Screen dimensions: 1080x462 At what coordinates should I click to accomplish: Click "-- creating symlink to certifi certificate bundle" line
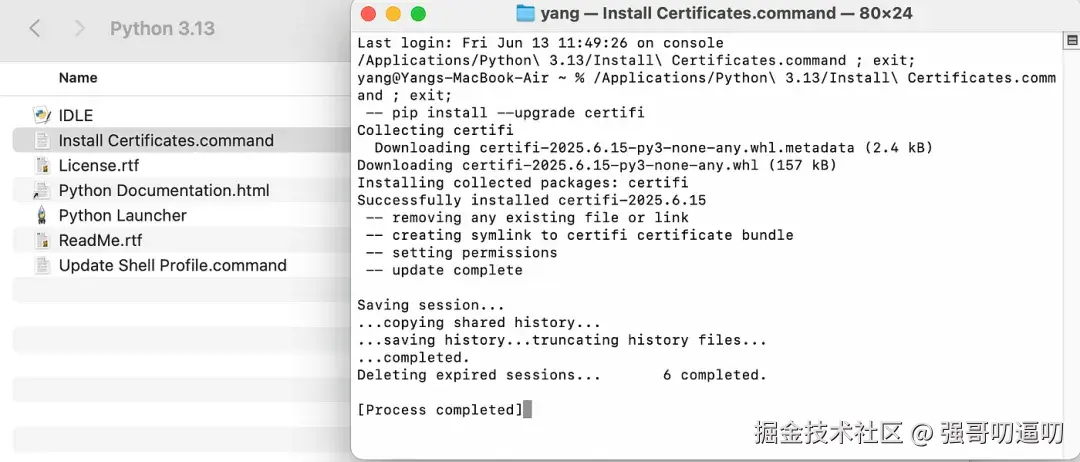point(579,235)
